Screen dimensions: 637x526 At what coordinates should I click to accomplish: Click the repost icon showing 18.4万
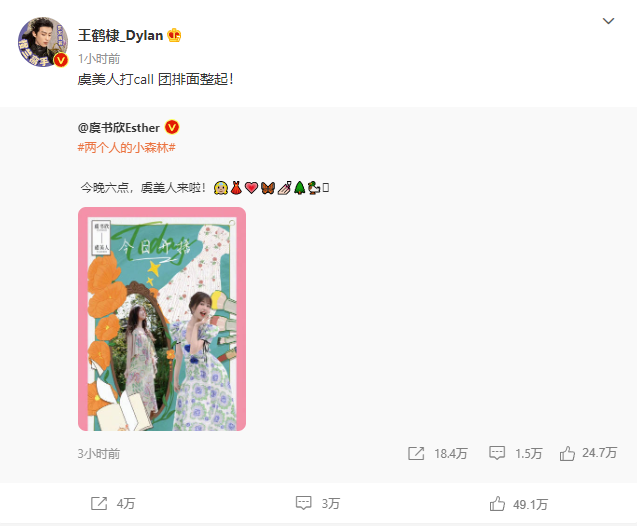(x=416, y=453)
